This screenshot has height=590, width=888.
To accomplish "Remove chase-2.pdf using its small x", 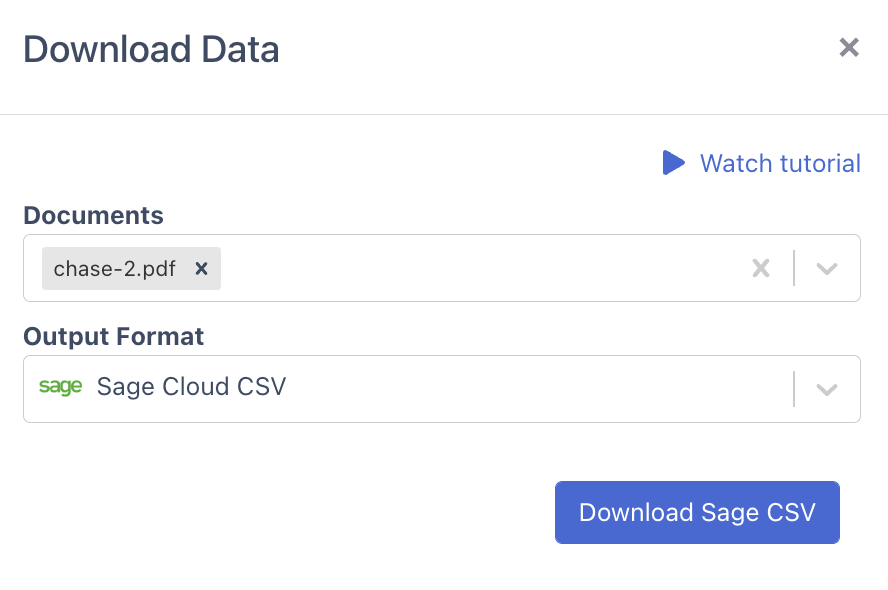I will [x=201, y=268].
